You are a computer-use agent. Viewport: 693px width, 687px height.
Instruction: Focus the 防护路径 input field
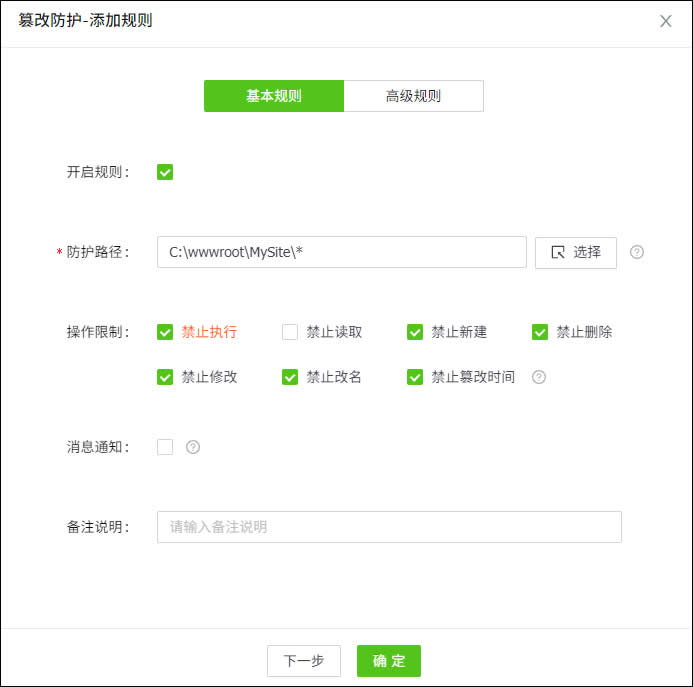click(341, 252)
